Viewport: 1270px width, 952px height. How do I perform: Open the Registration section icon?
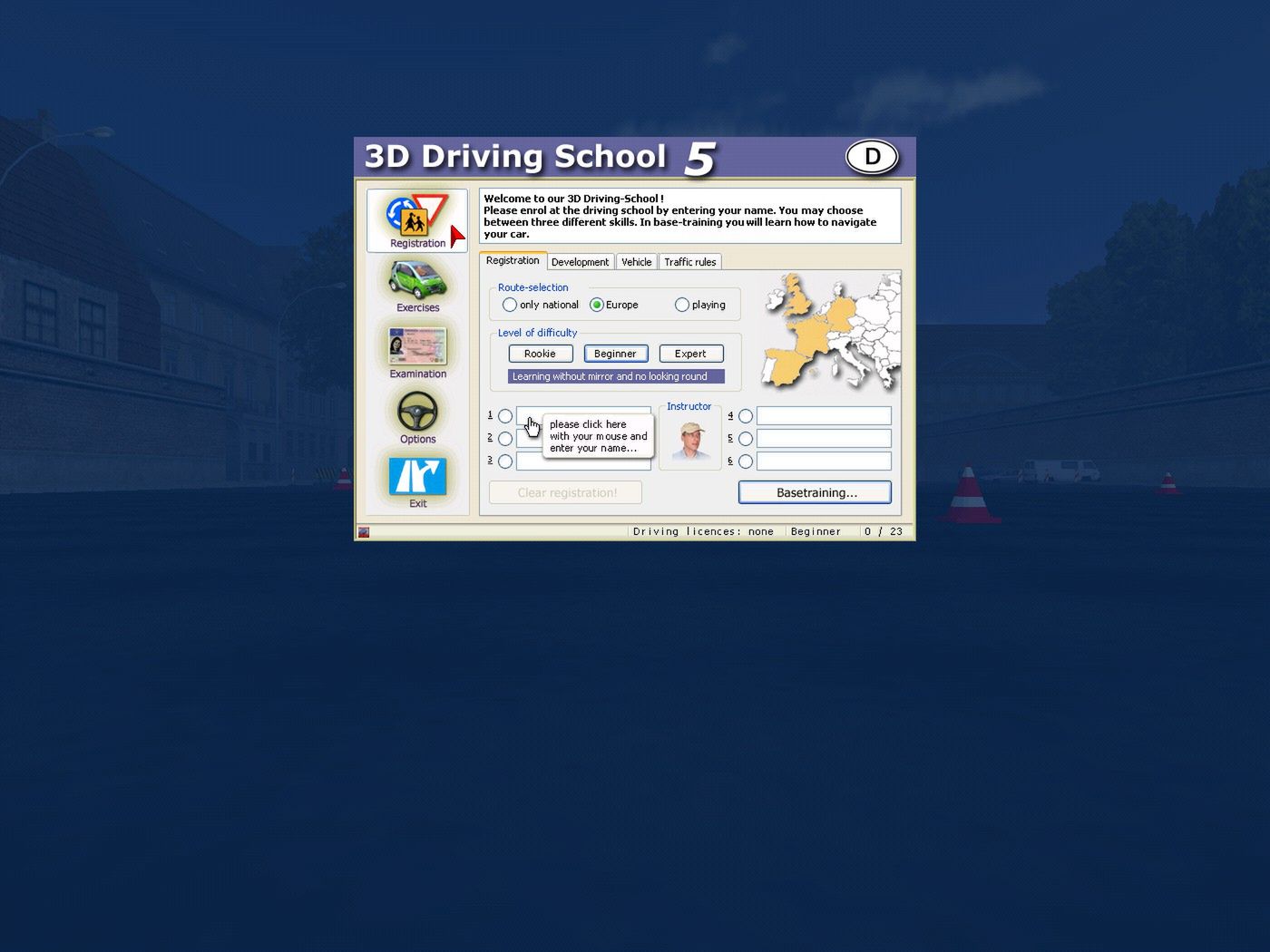[x=417, y=220]
